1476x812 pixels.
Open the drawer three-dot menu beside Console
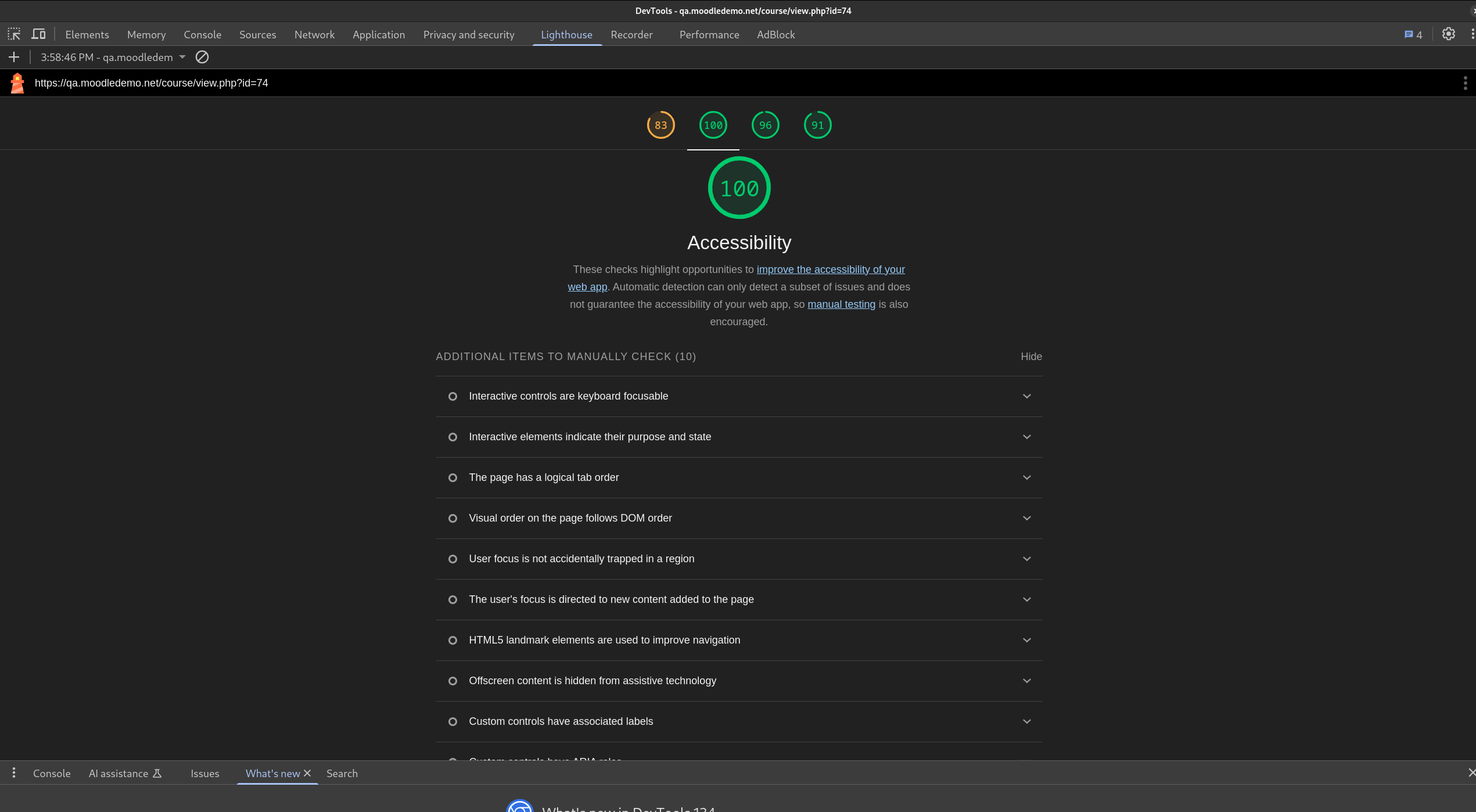14,773
